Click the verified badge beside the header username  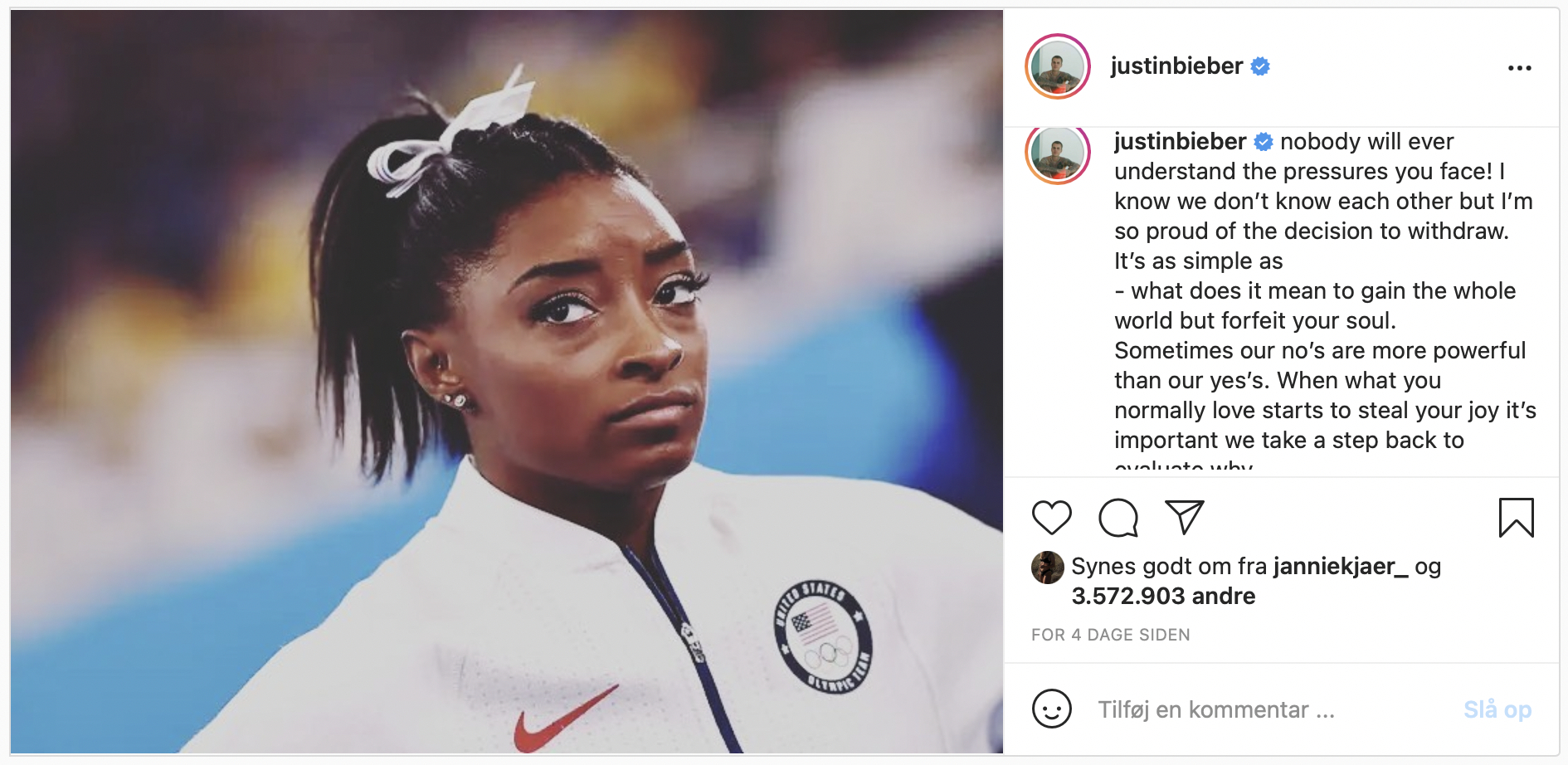(x=1260, y=66)
